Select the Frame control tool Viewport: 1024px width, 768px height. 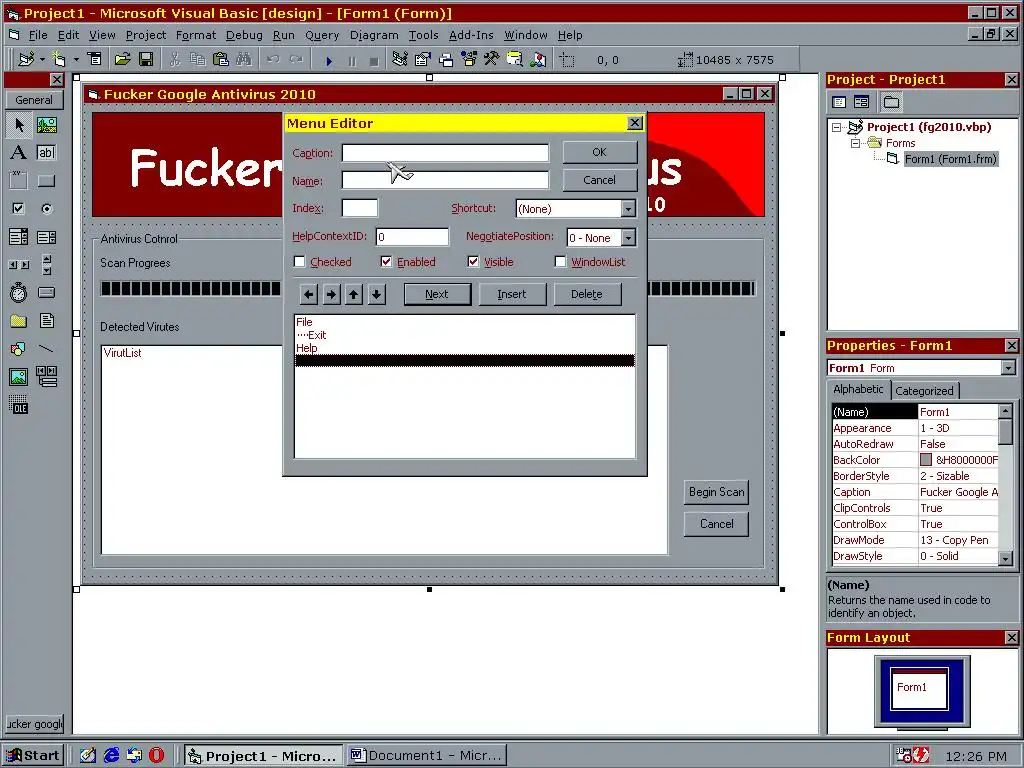[18, 181]
